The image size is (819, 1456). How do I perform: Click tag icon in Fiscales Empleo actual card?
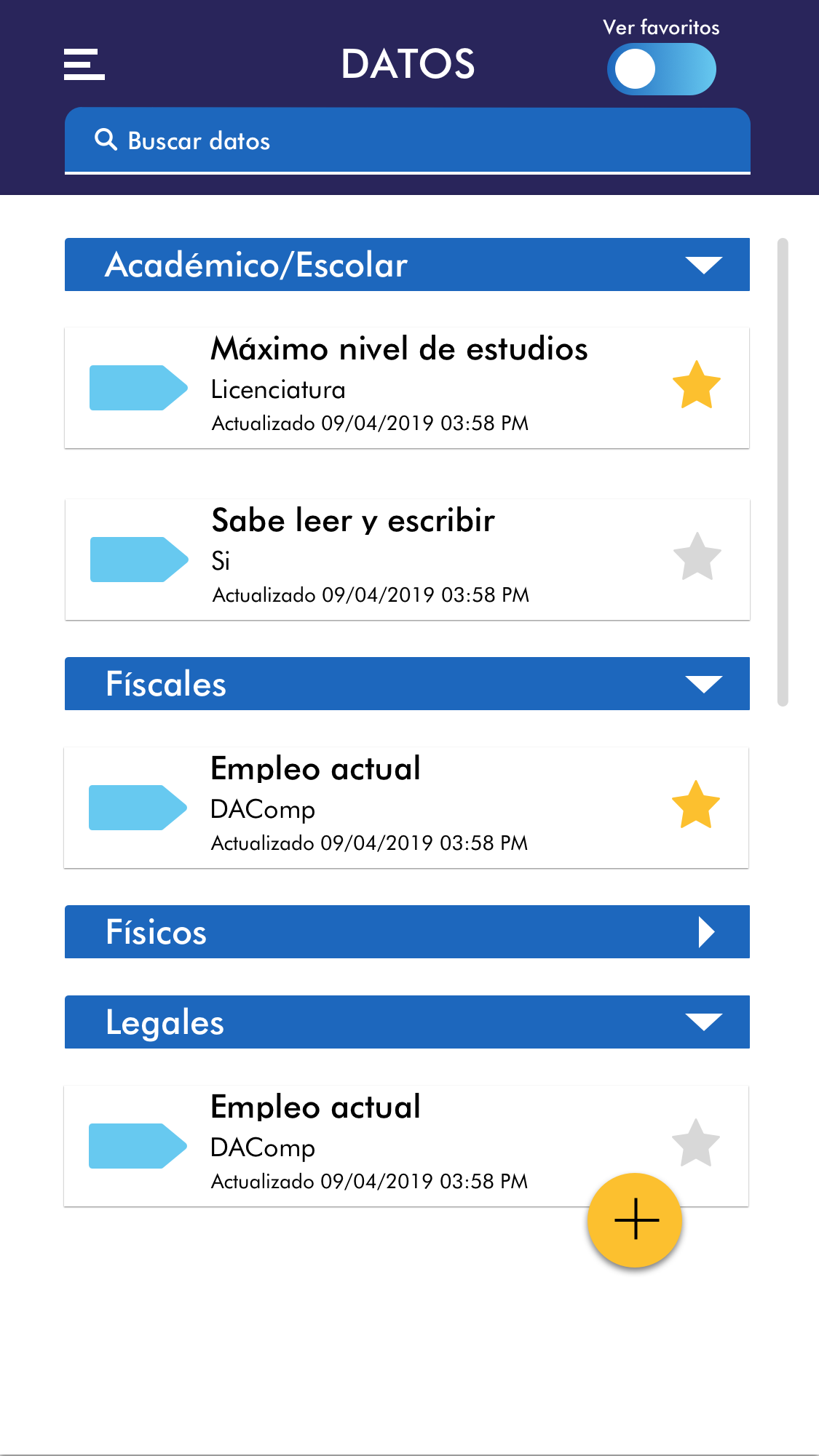tap(137, 808)
